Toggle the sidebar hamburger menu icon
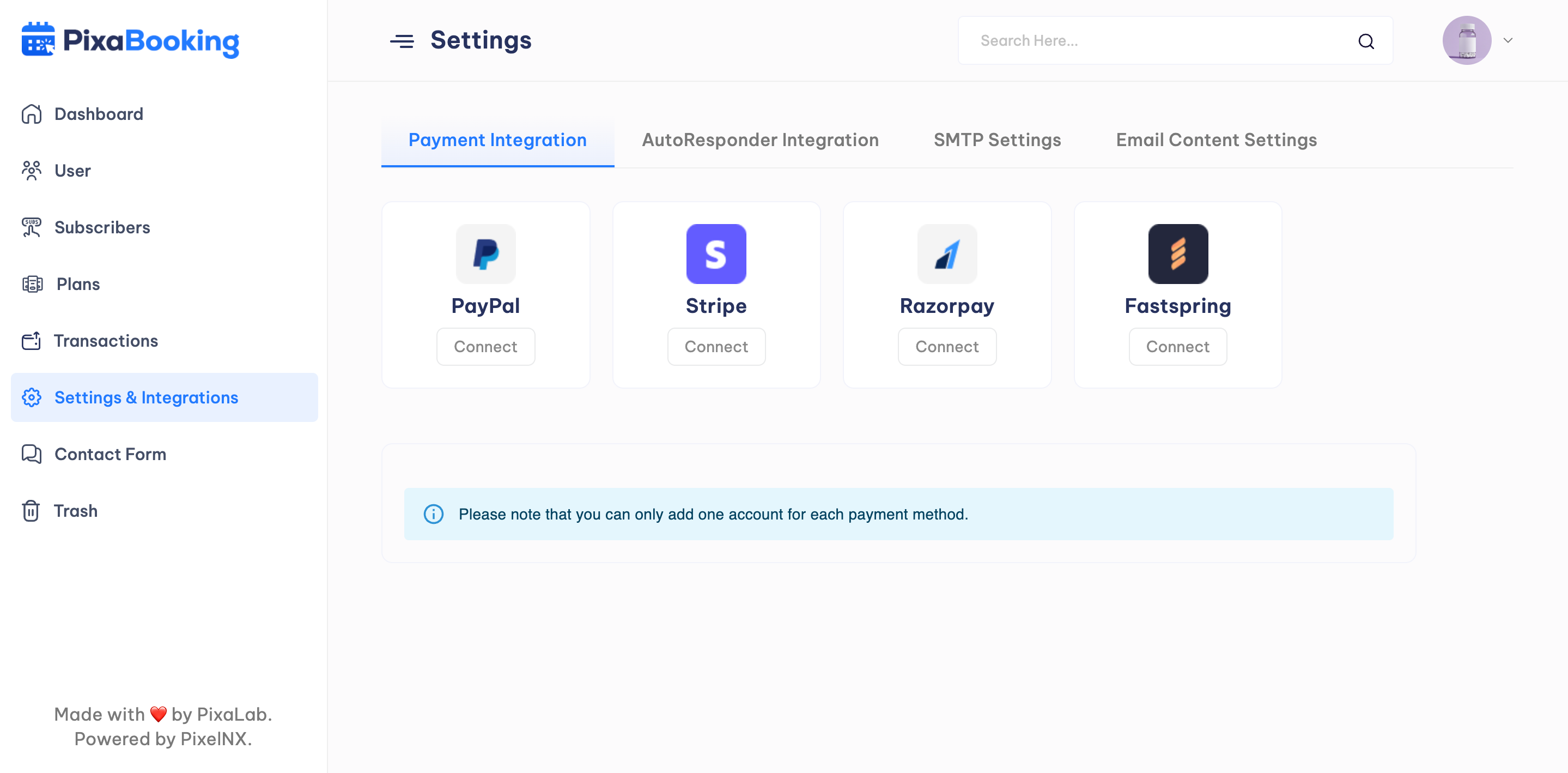The width and height of the screenshot is (1568, 773). pos(402,41)
